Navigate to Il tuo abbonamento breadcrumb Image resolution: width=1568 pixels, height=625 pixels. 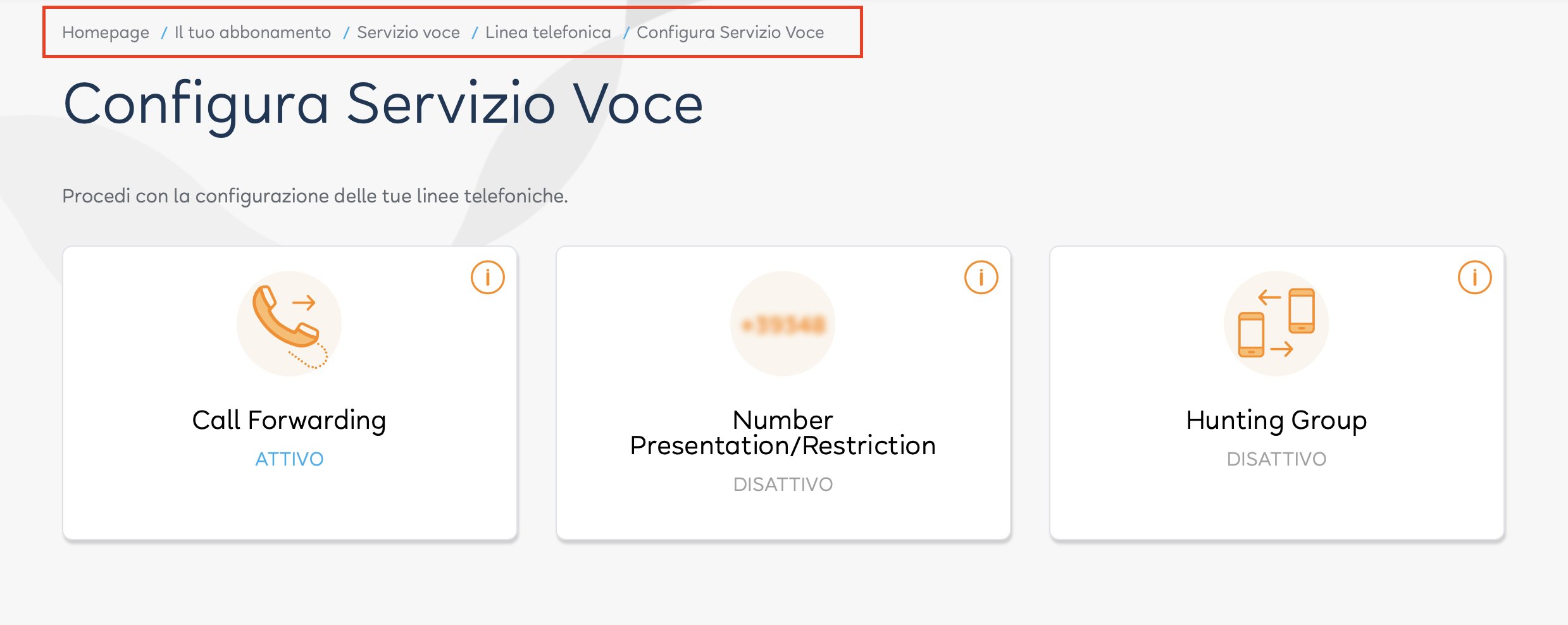click(x=252, y=32)
